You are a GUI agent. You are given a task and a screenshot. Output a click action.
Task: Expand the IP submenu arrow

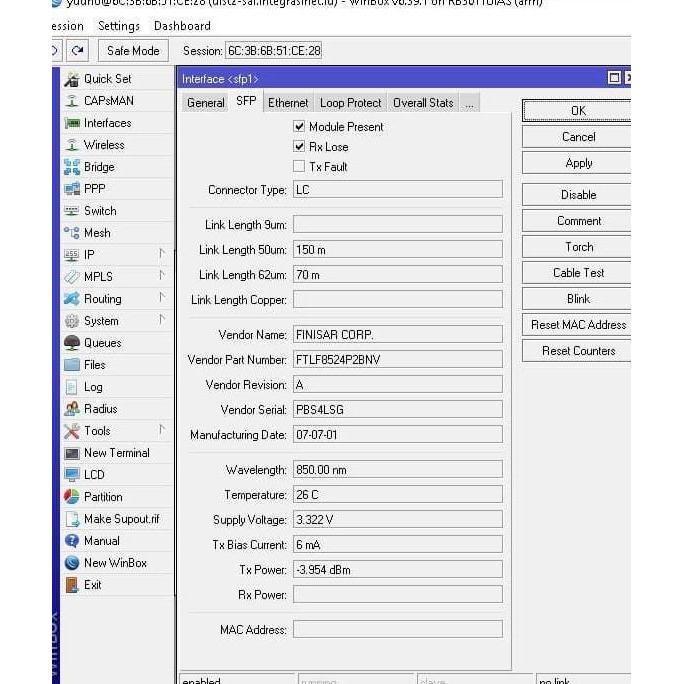click(162, 254)
